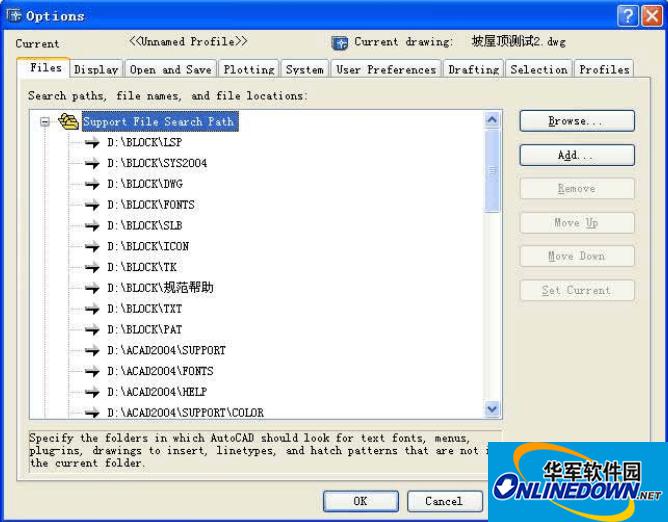
Task: Select the D:\ACAD2004\SUPPORT\COLOR path
Action: (185, 412)
